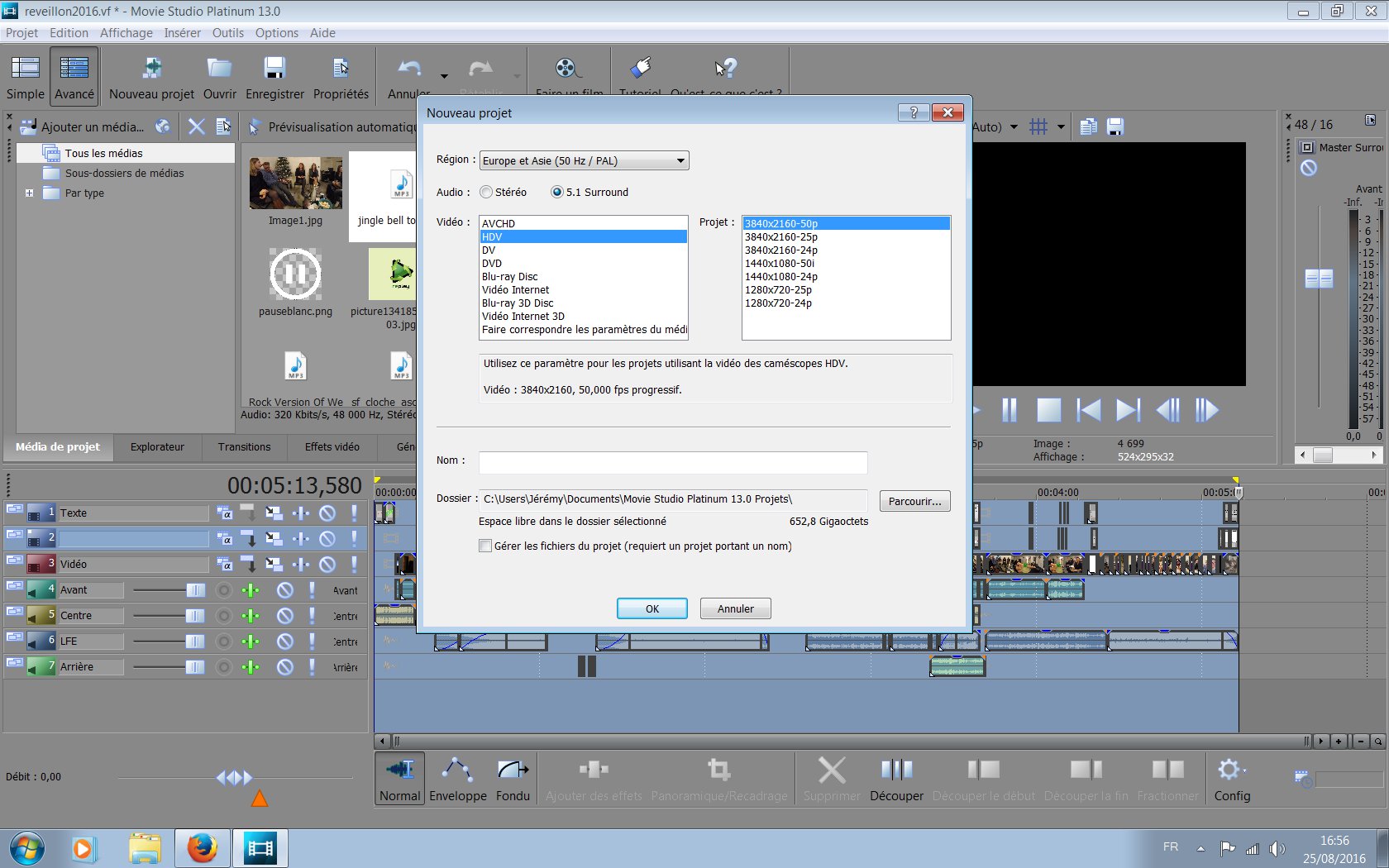Click the Annuler undo arrow
This screenshot has width=1389, height=868.
(x=409, y=69)
